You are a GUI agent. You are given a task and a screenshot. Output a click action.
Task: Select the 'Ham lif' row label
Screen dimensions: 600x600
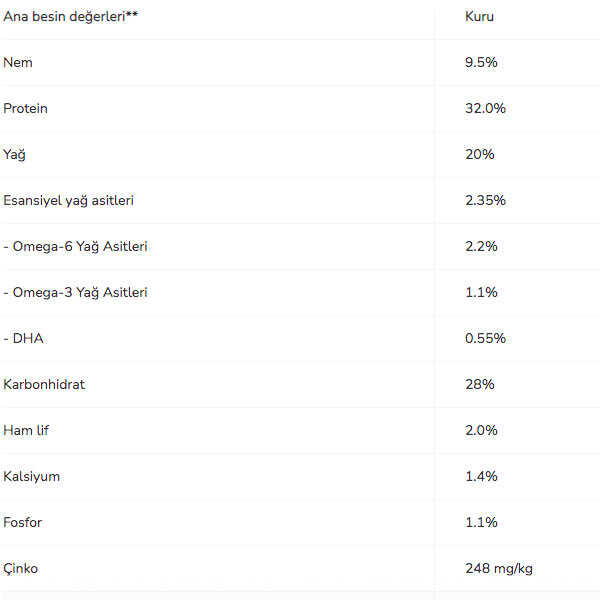(26, 430)
